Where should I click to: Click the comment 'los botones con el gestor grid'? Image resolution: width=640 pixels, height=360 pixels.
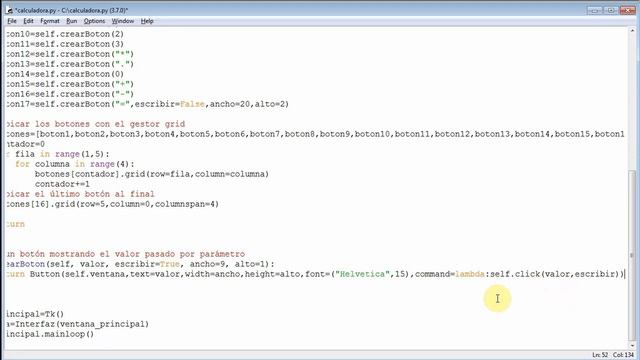click(x=110, y=124)
